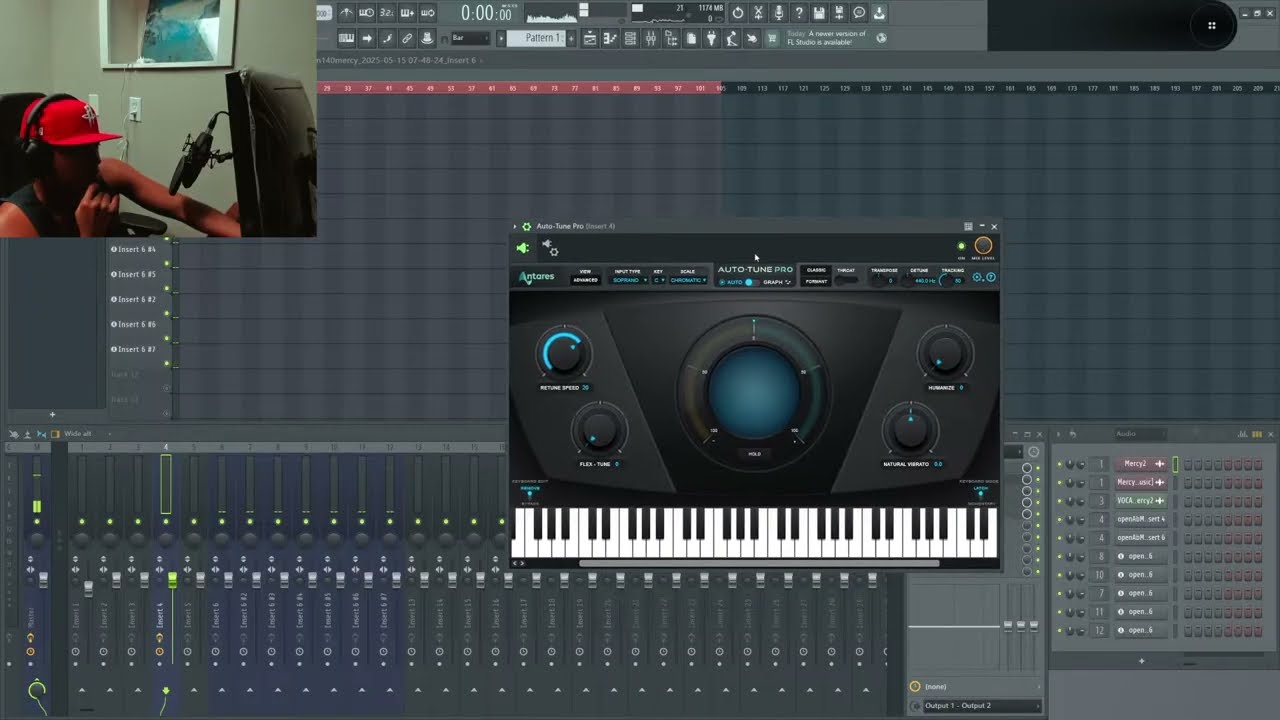
Task: Open the Audio channel filter dropdown
Action: coord(1140,434)
